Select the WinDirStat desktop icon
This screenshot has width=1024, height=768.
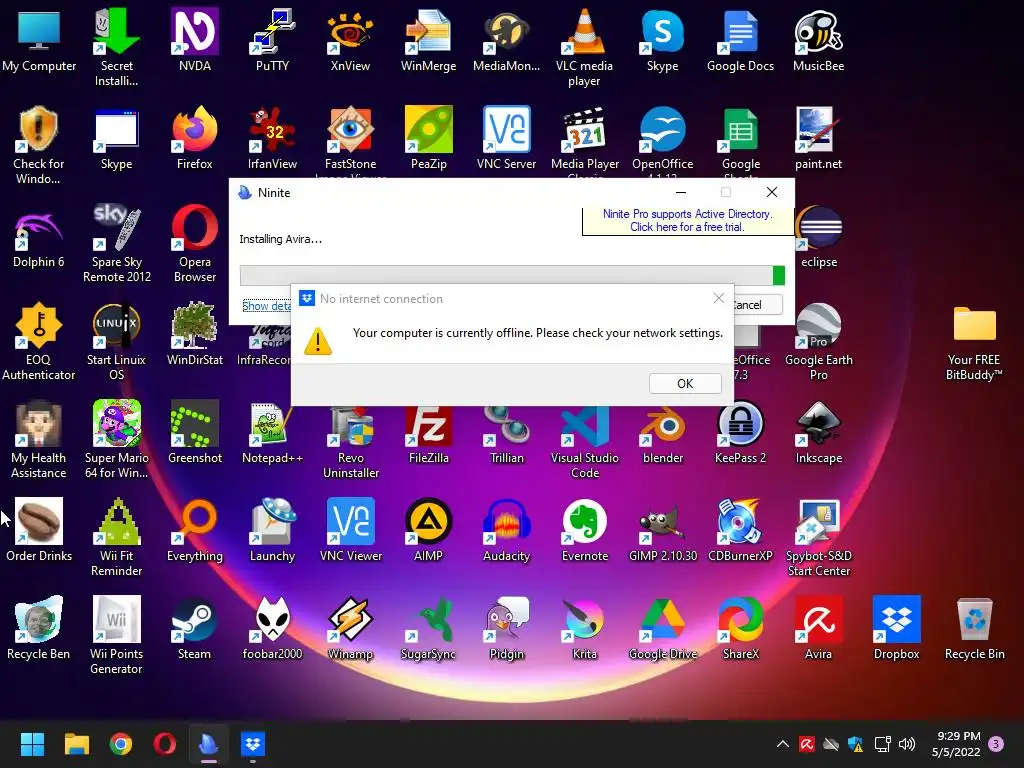point(195,334)
